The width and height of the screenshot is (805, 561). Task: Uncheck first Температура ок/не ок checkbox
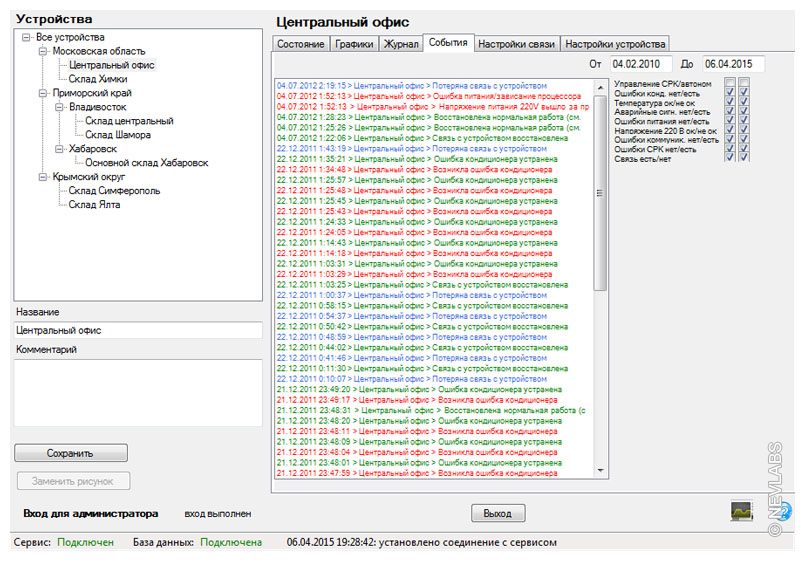click(730, 101)
